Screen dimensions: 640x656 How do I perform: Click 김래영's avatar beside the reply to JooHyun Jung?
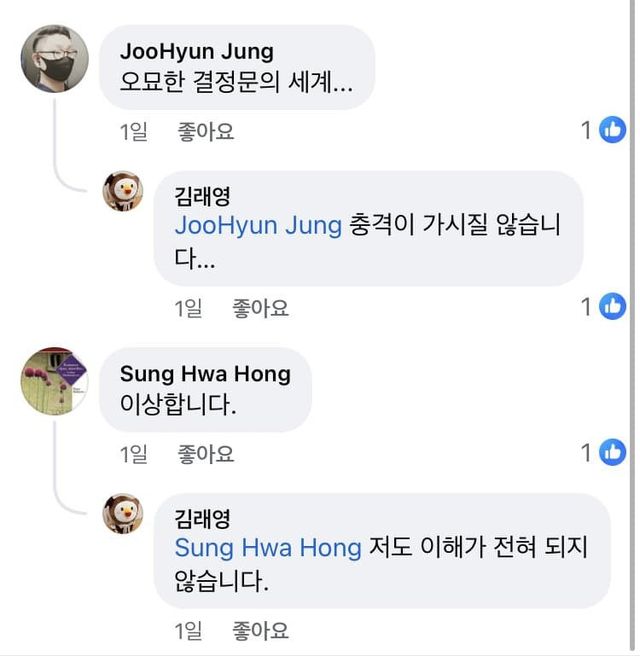124,190
